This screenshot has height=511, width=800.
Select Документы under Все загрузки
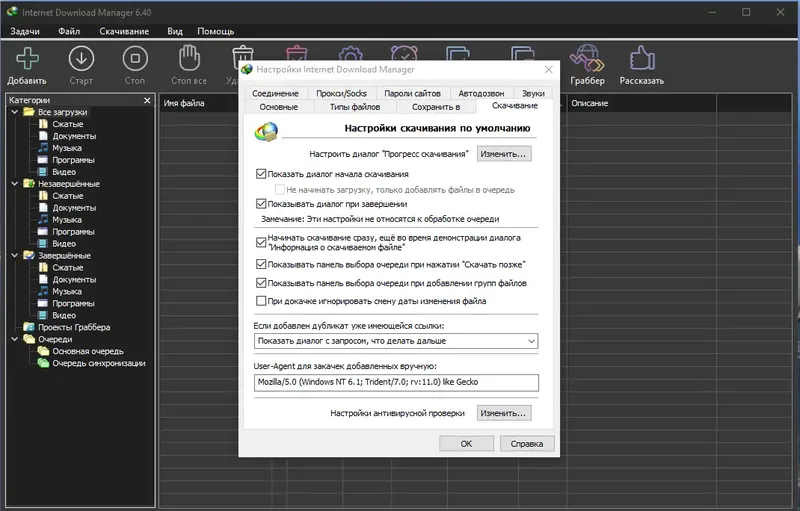click(74, 136)
